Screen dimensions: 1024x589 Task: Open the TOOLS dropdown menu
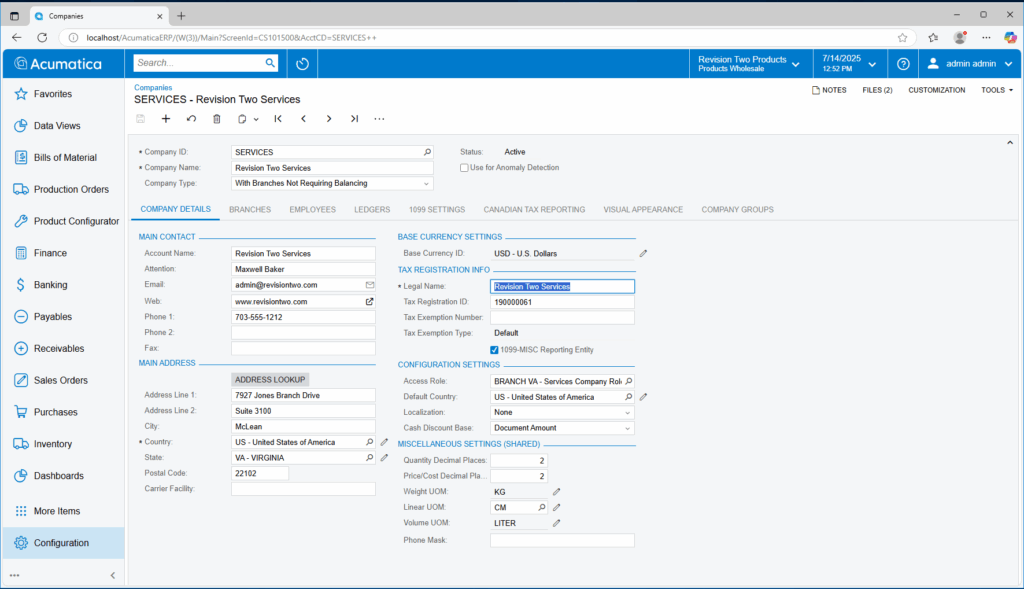tap(997, 90)
